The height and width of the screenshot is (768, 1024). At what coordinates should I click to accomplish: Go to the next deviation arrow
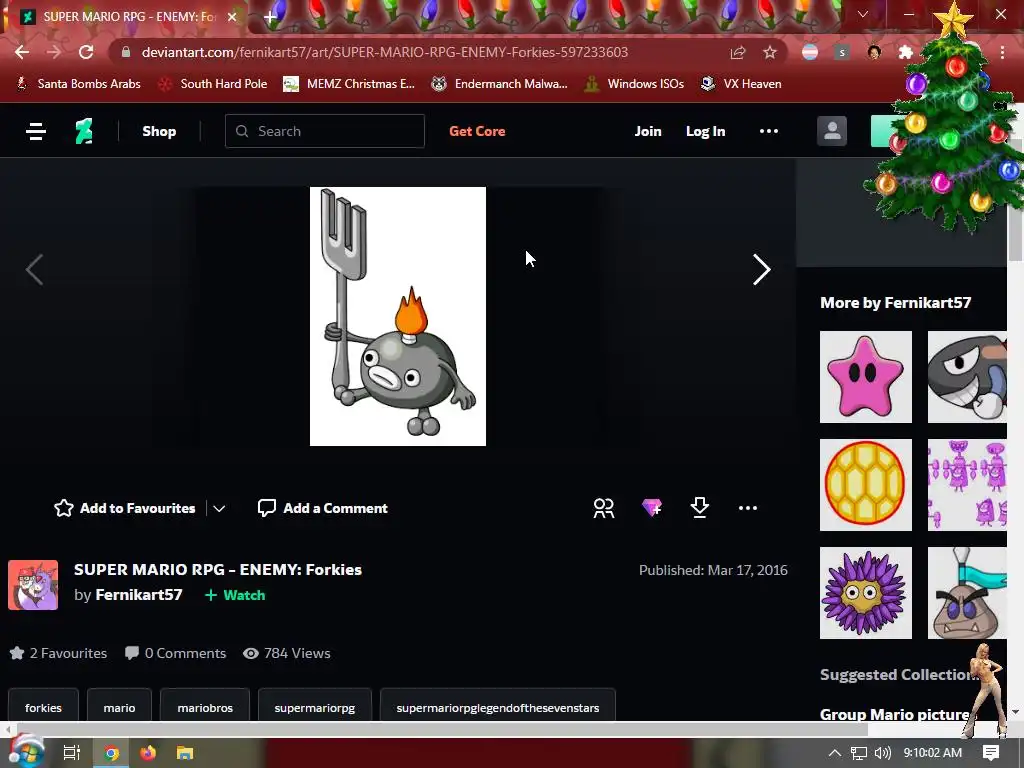pyautogui.click(x=761, y=269)
